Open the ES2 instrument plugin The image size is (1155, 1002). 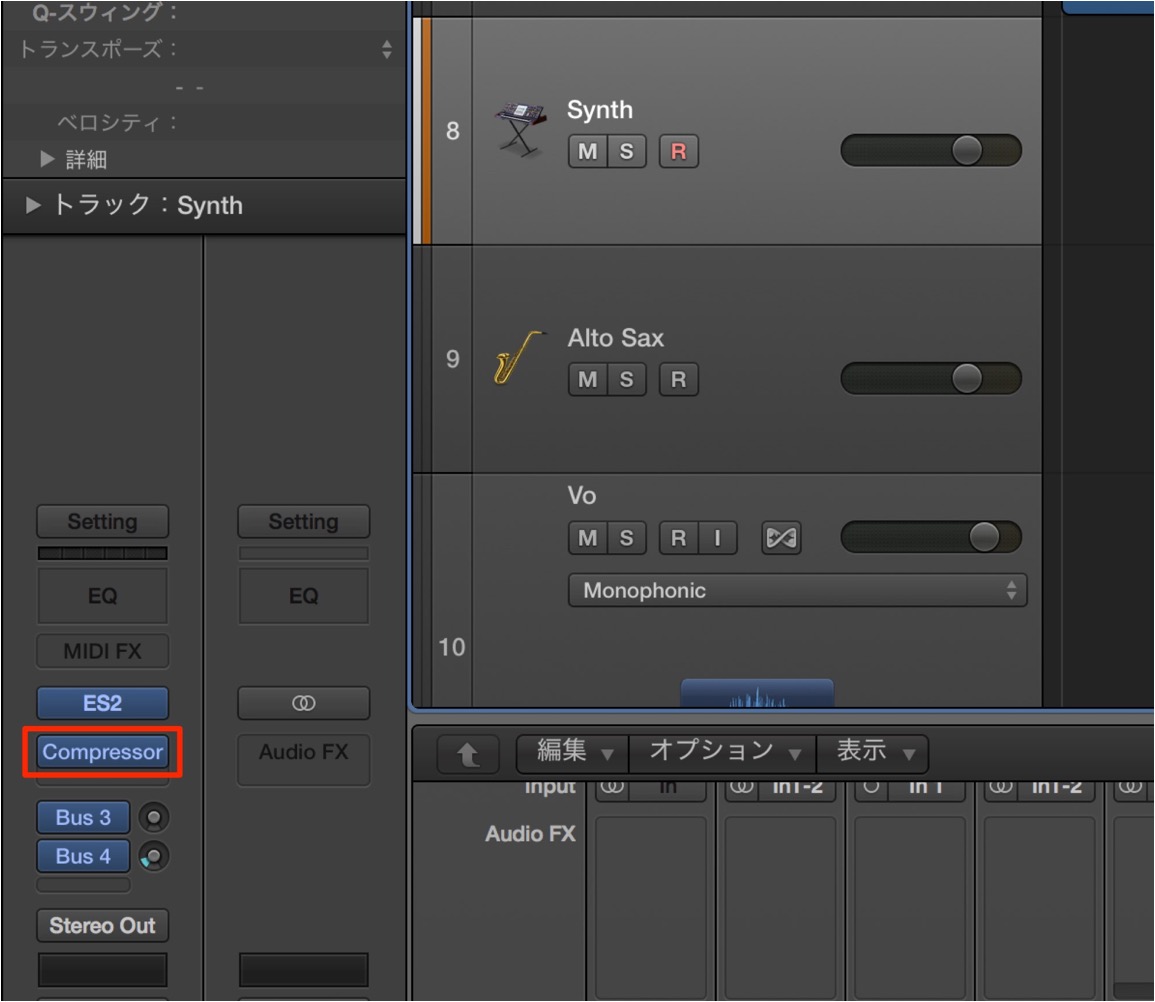(102, 703)
